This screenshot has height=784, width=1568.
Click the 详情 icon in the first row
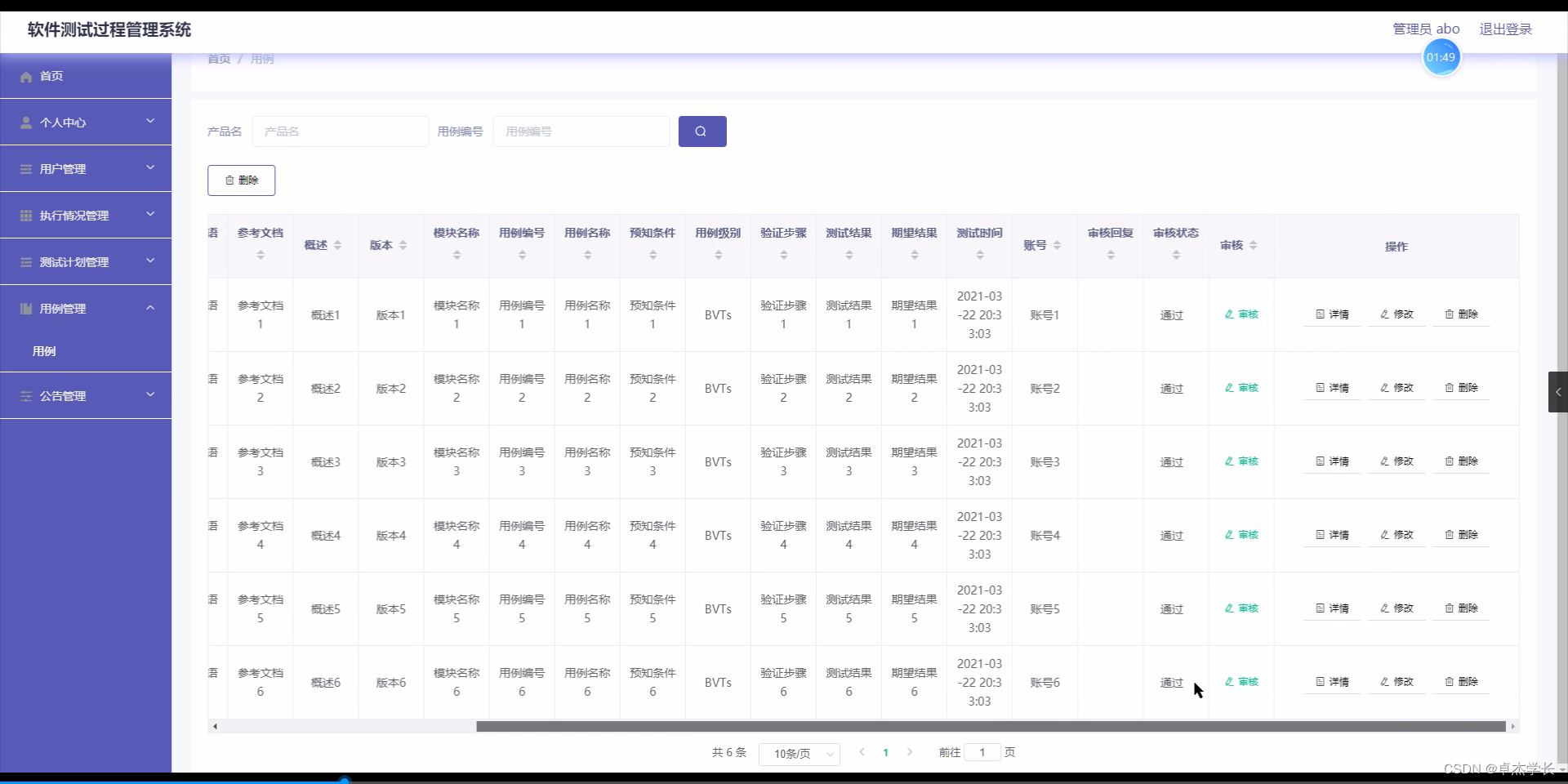pyautogui.click(x=1319, y=314)
